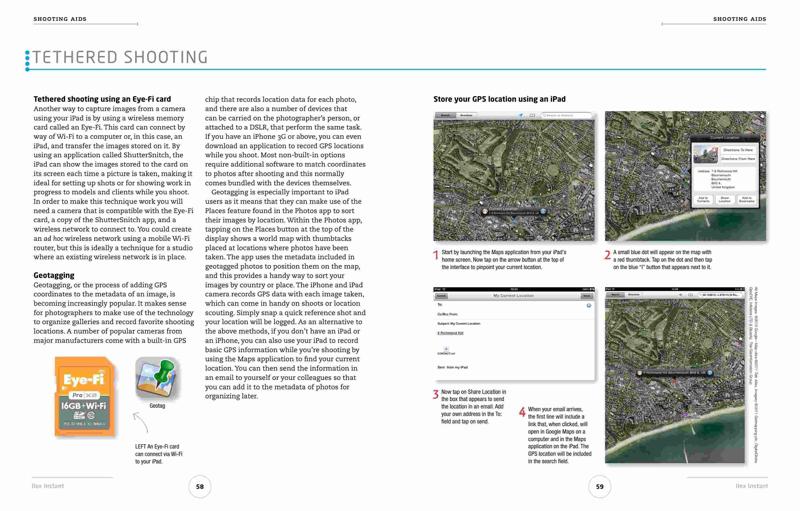Viewport: 800px width, 511px height.
Task: Tap the Geotag app icon with the green pushpin
Action: coord(157,378)
